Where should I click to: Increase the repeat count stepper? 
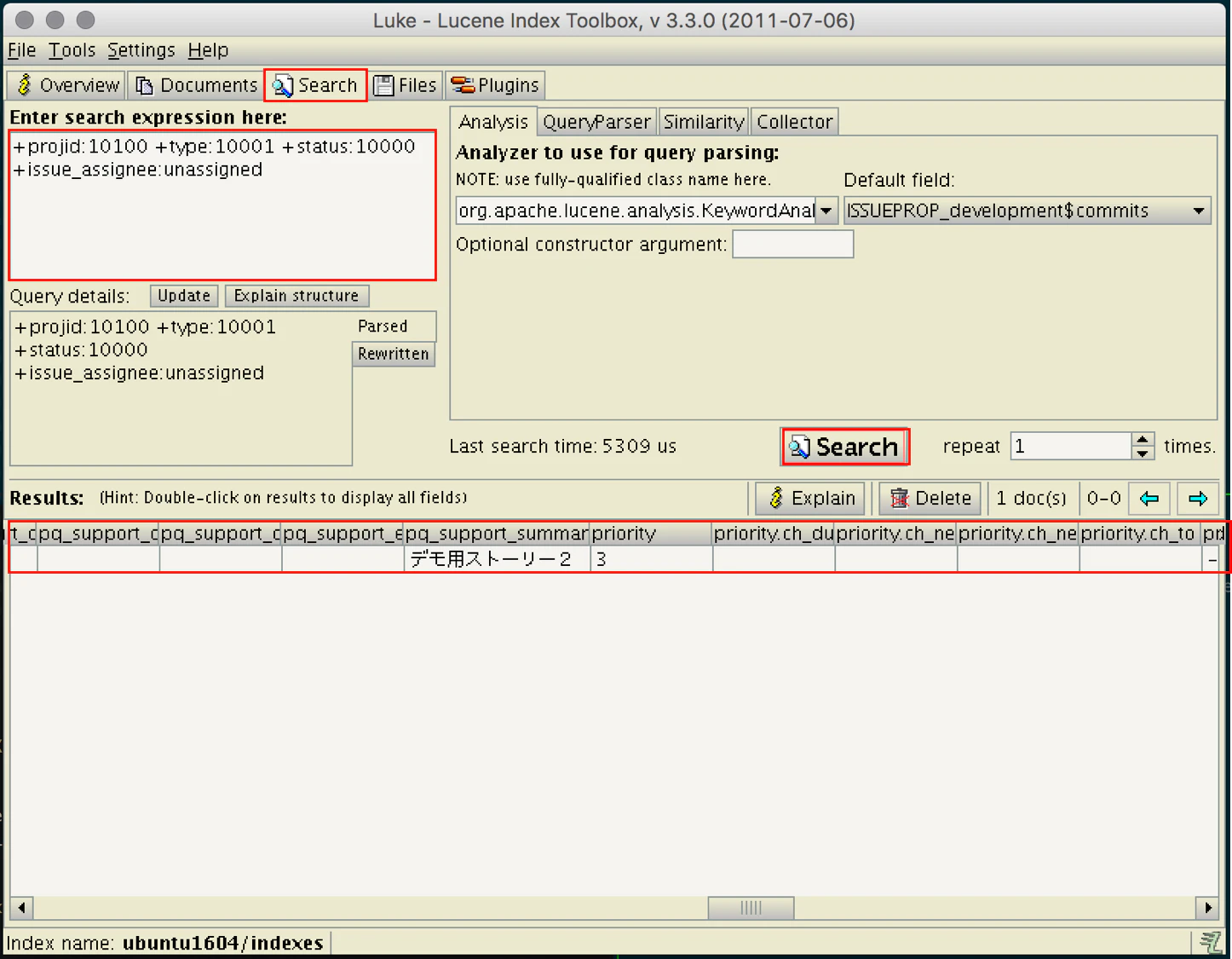[x=1143, y=439]
